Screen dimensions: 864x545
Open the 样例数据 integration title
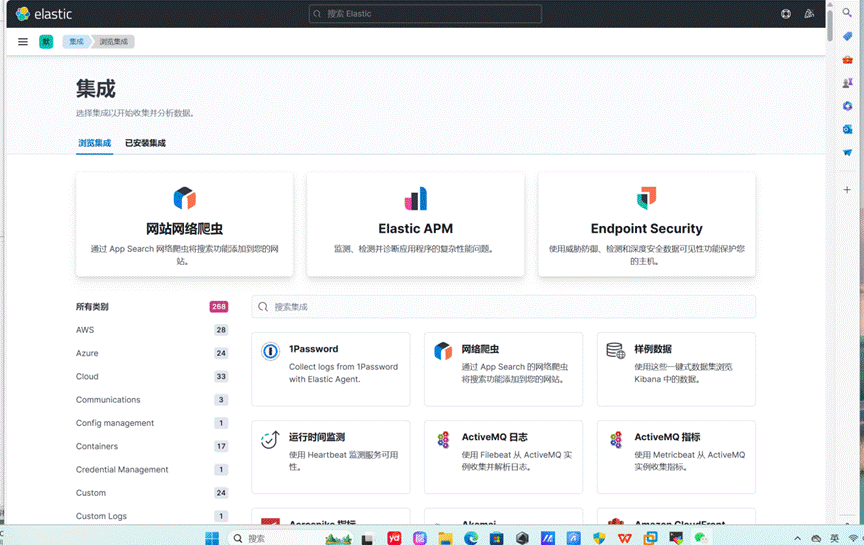(653, 349)
